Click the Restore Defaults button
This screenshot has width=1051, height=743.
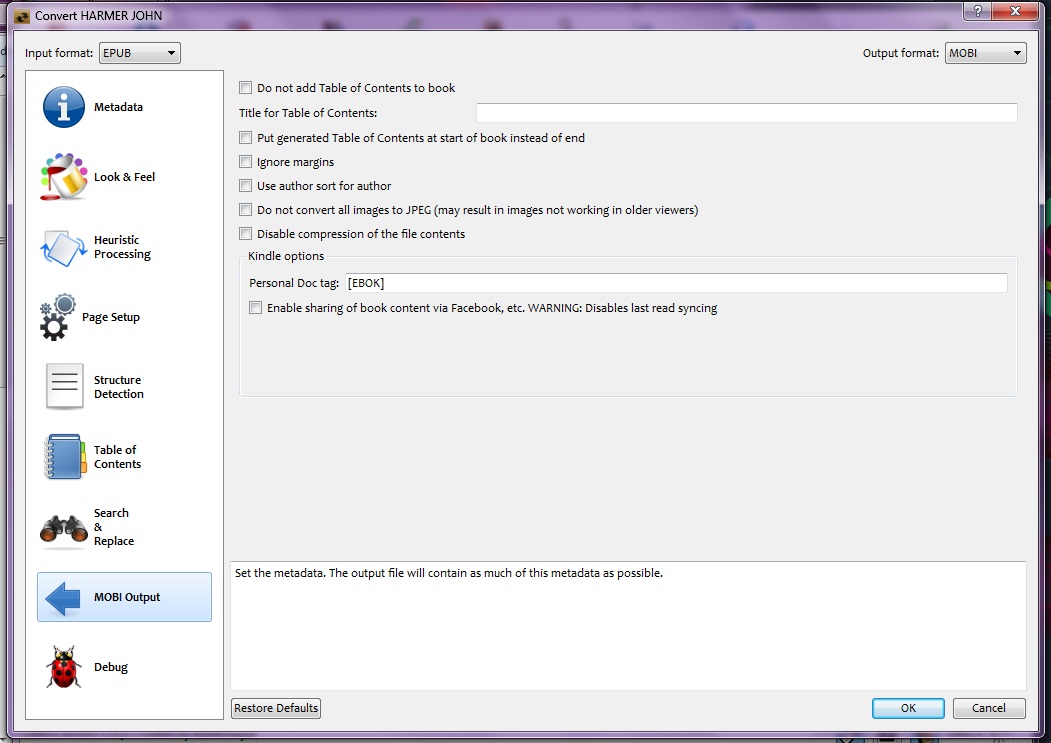coord(276,708)
